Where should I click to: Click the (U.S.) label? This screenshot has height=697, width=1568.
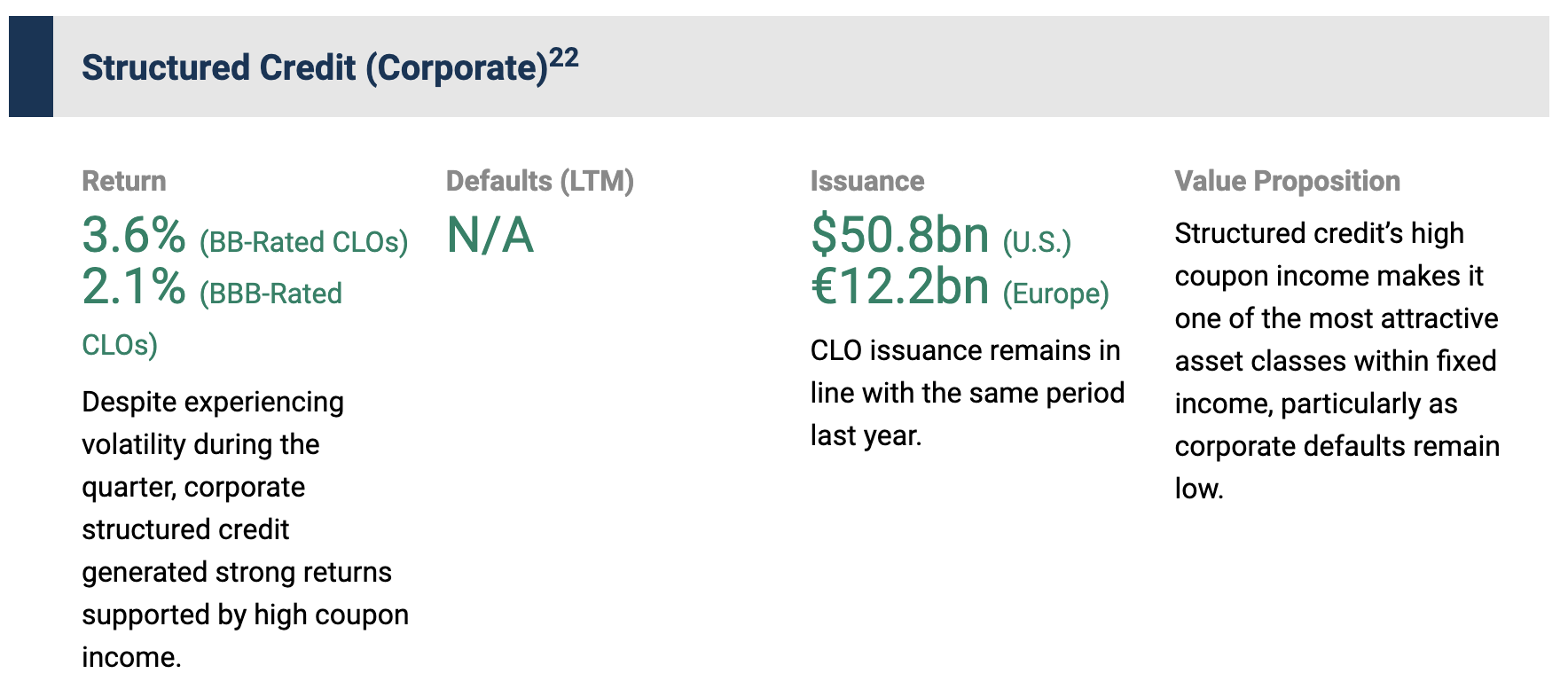click(x=1037, y=242)
